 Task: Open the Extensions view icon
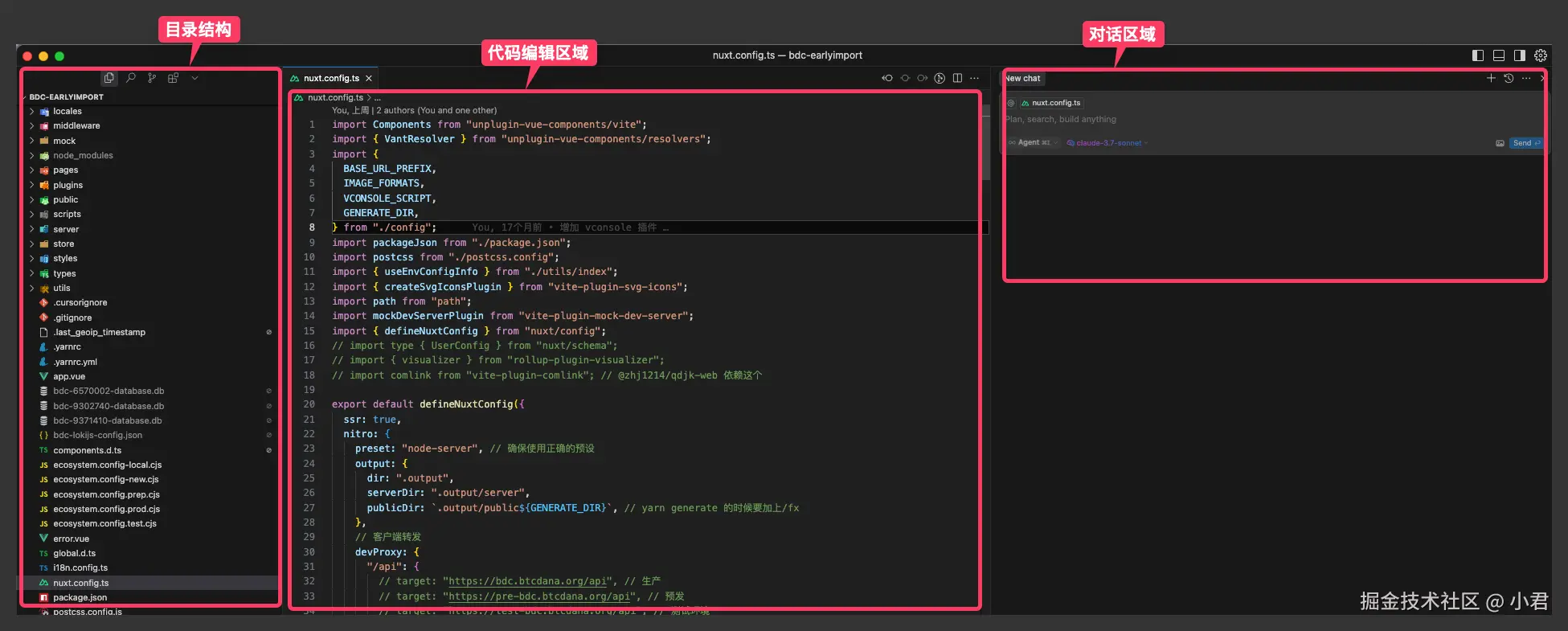pos(173,78)
